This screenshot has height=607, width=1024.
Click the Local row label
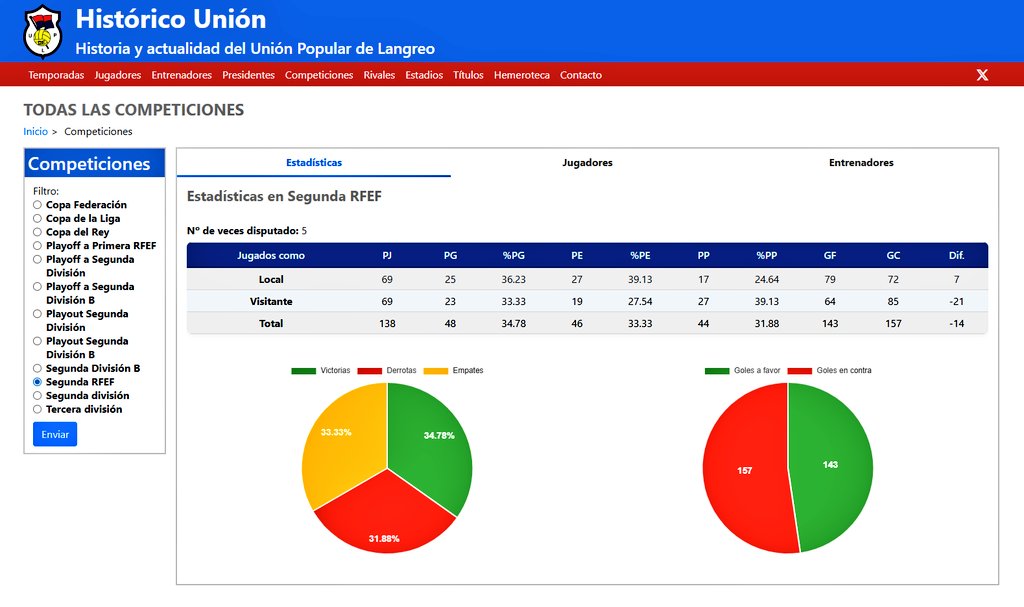(271, 279)
